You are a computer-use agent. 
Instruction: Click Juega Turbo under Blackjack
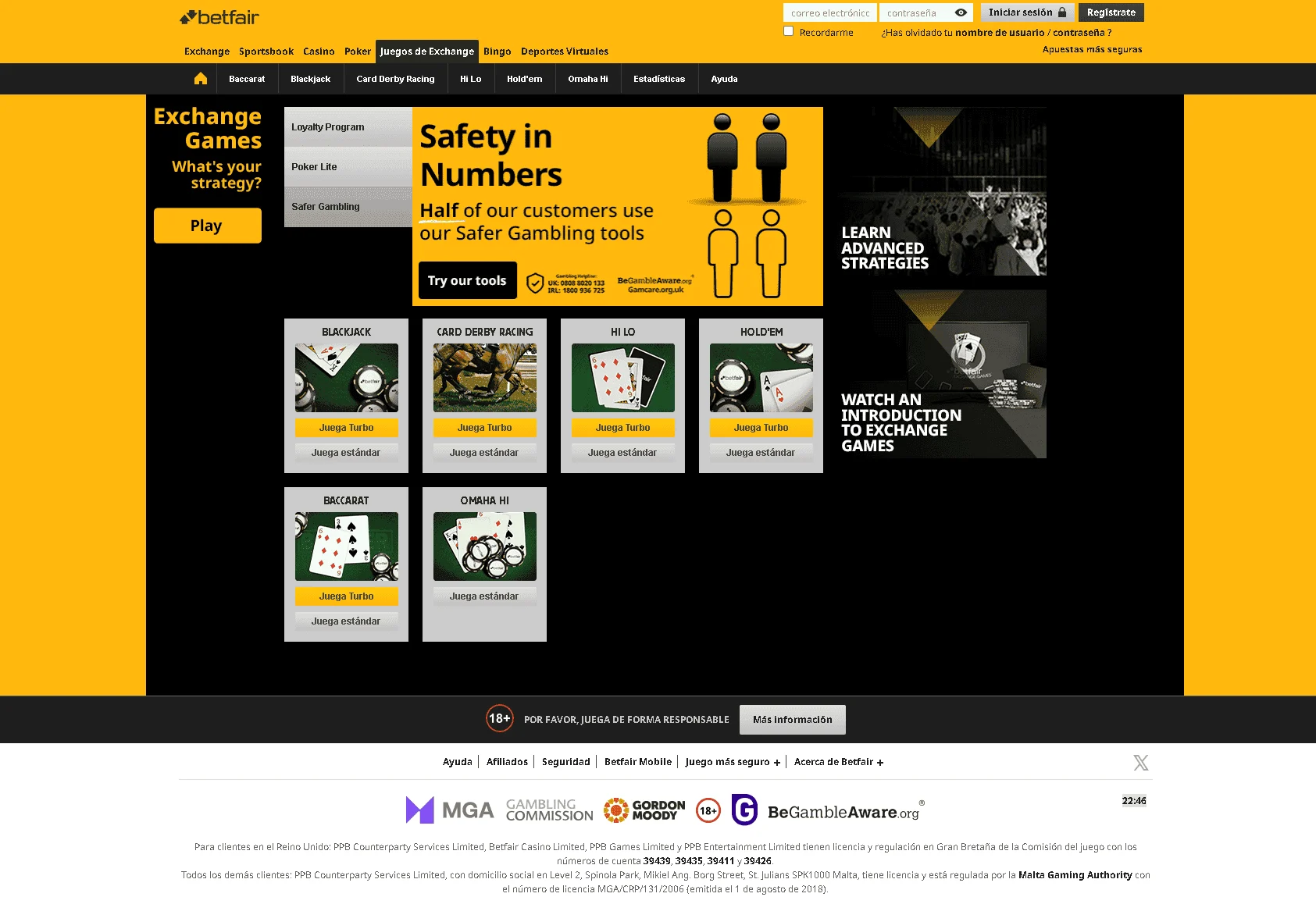coord(347,428)
